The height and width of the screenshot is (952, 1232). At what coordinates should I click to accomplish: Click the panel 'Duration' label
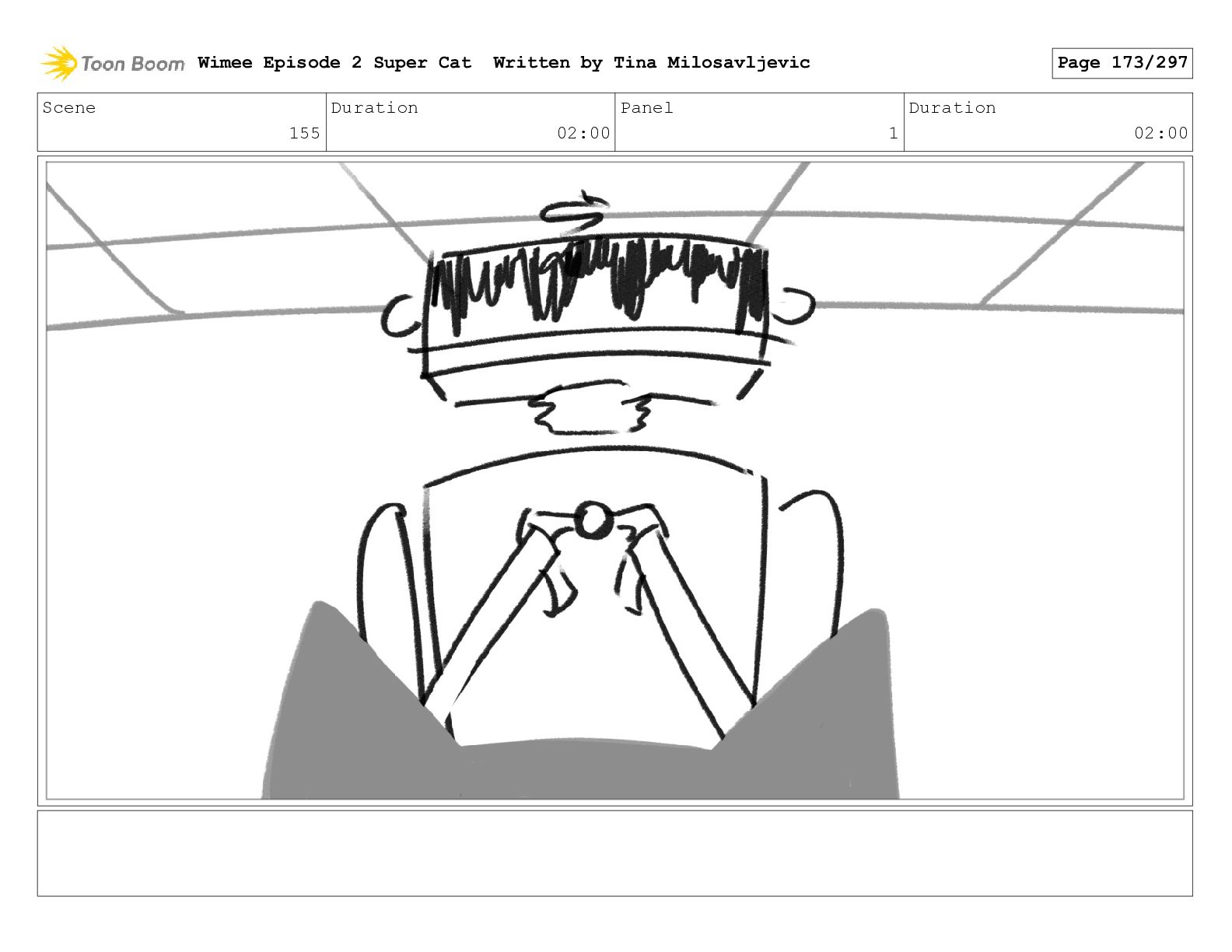952,108
